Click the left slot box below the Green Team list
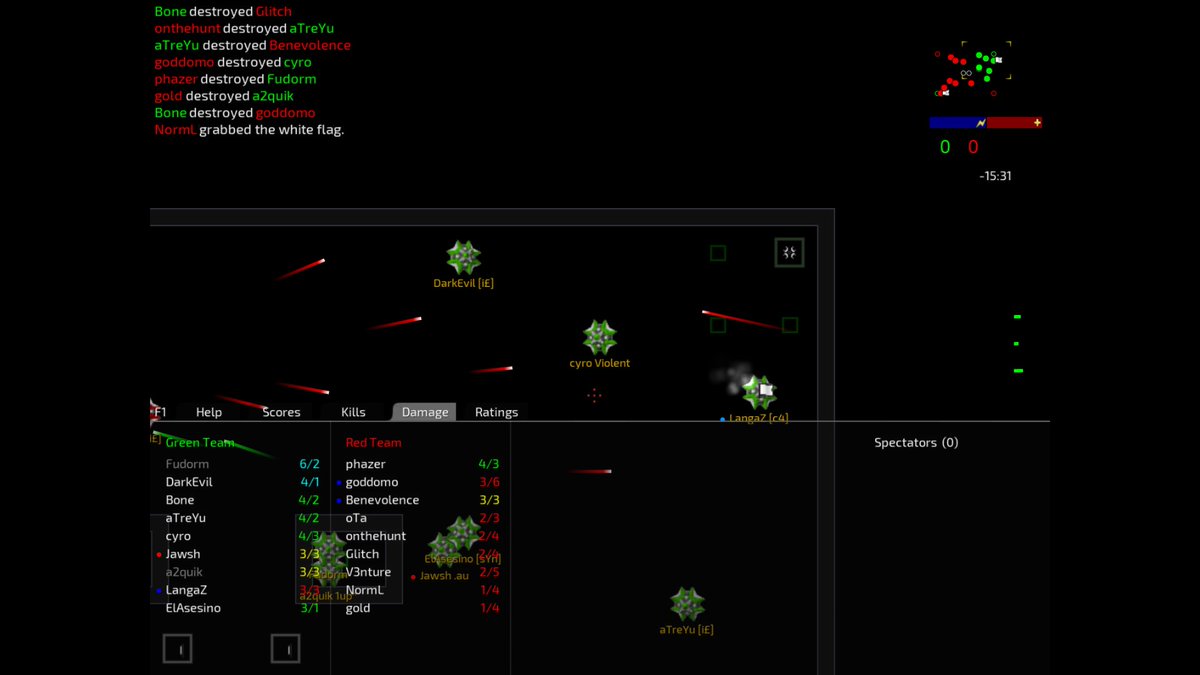Viewport: 1200px width, 675px height. coord(178,649)
